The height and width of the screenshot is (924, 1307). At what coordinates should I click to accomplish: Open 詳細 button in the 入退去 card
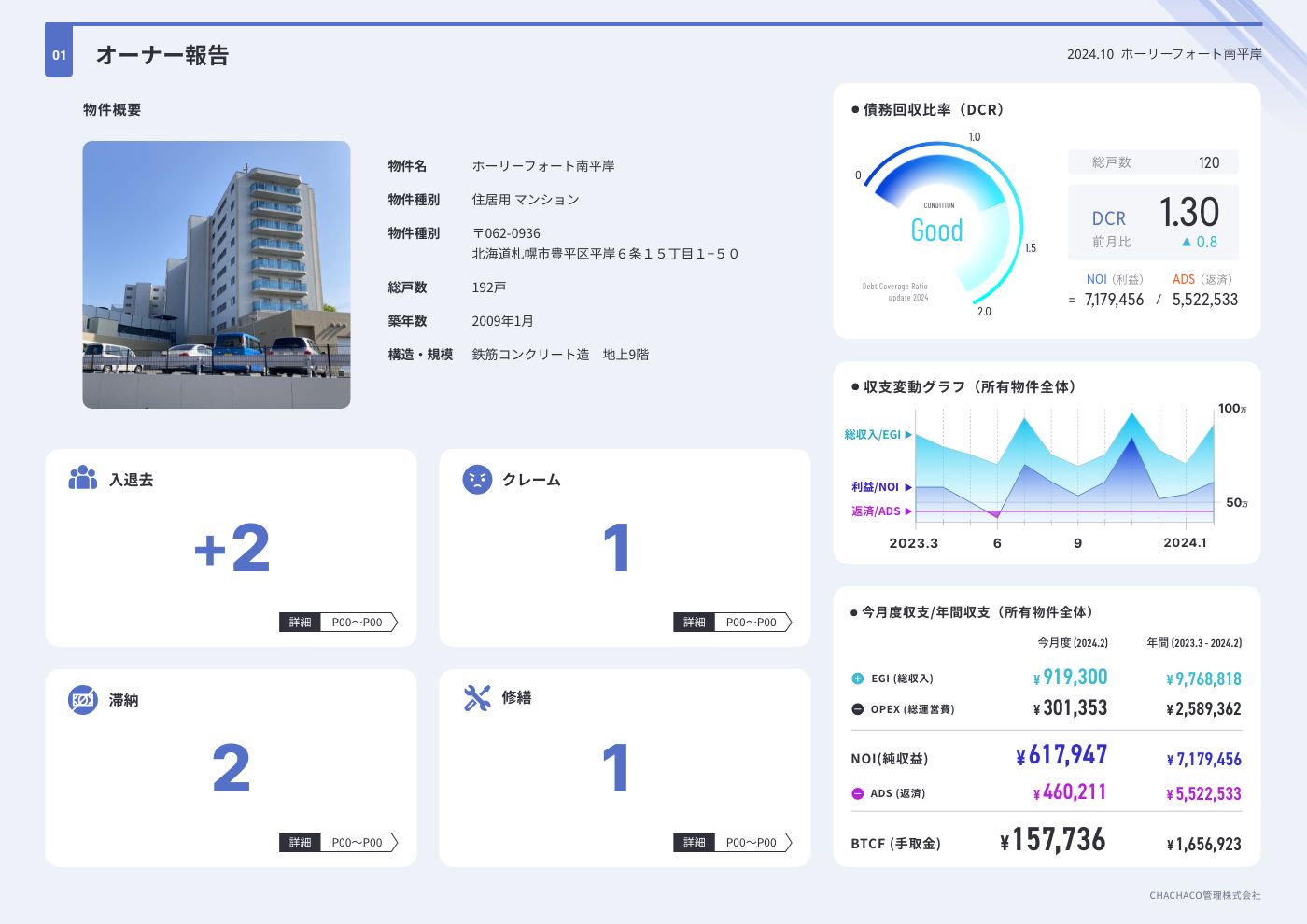[300, 623]
